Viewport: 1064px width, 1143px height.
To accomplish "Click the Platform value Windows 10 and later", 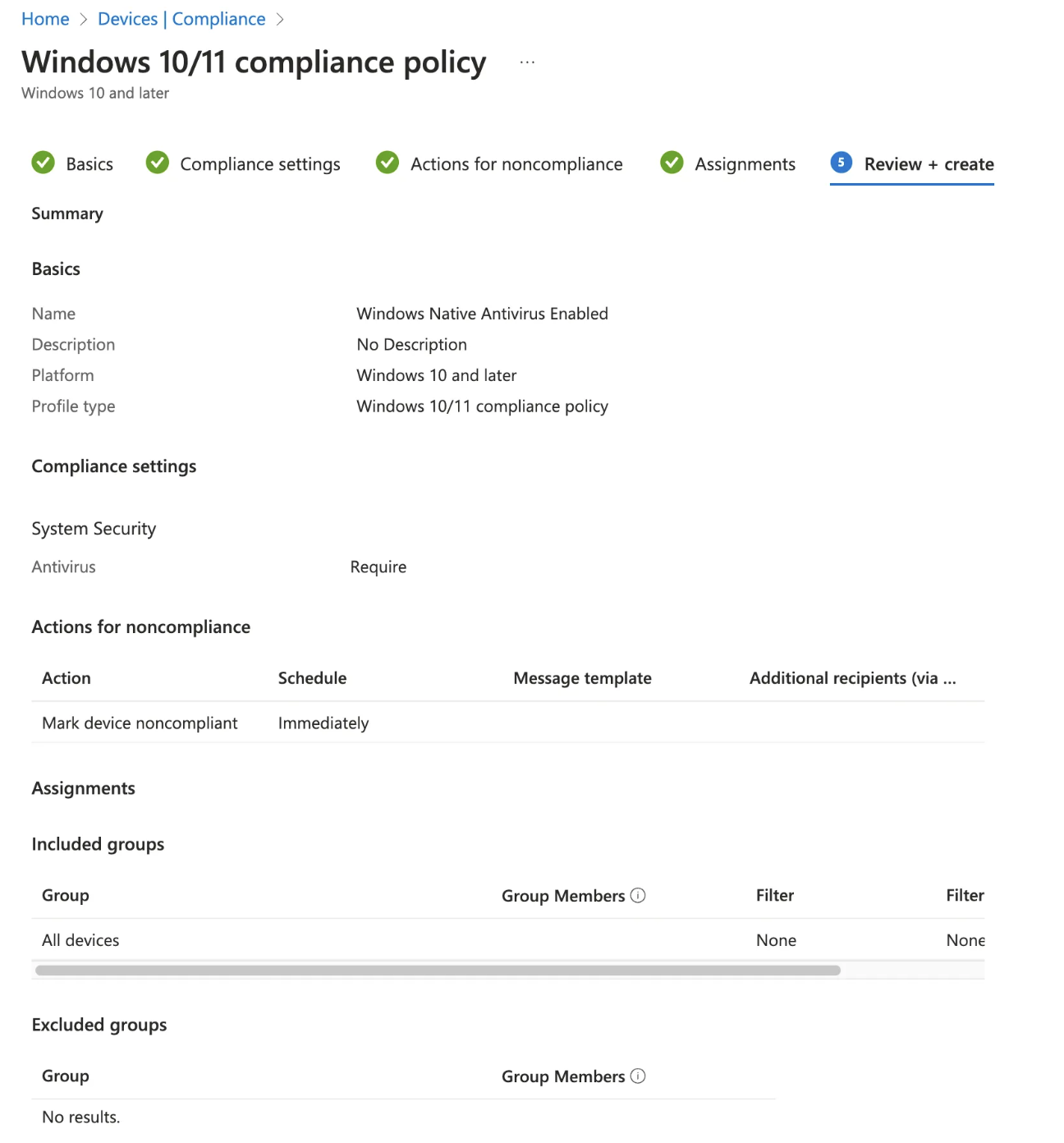I will [436, 375].
